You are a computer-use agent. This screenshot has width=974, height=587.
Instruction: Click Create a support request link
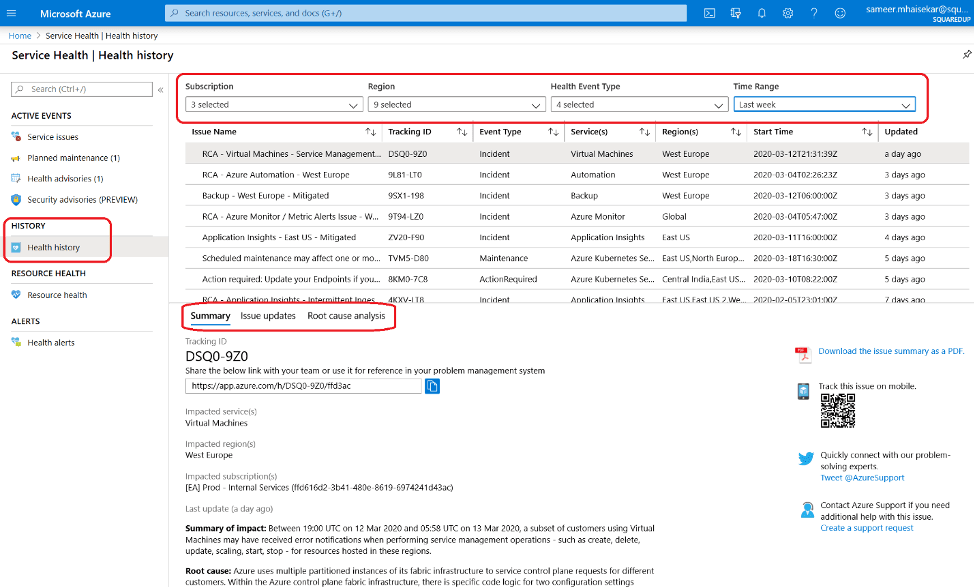[x=867, y=528]
